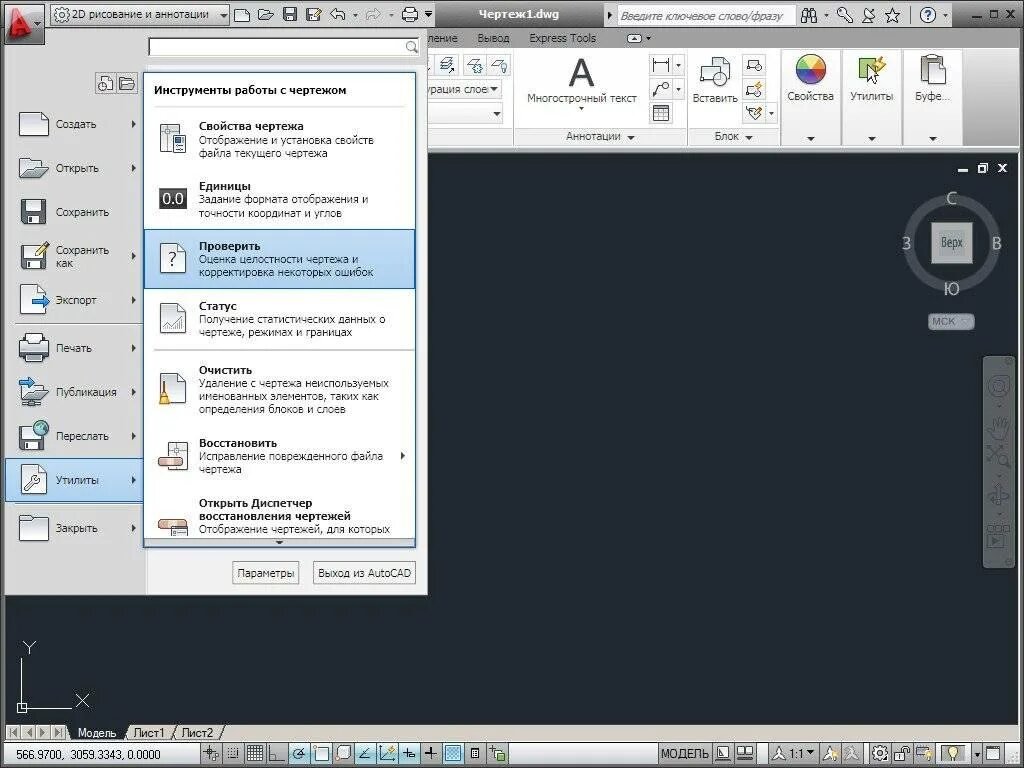Select Drawing Properties (Свойства чертежа) item
This screenshot has height=768, width=1024.
tap(280, 138)
